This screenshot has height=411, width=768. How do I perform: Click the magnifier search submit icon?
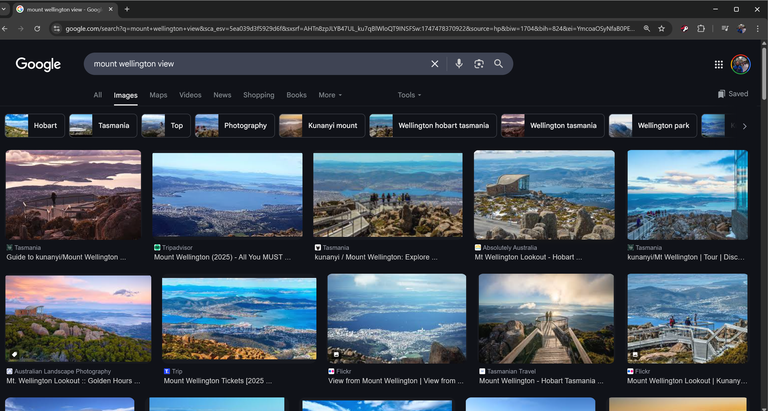click(498, 64)
